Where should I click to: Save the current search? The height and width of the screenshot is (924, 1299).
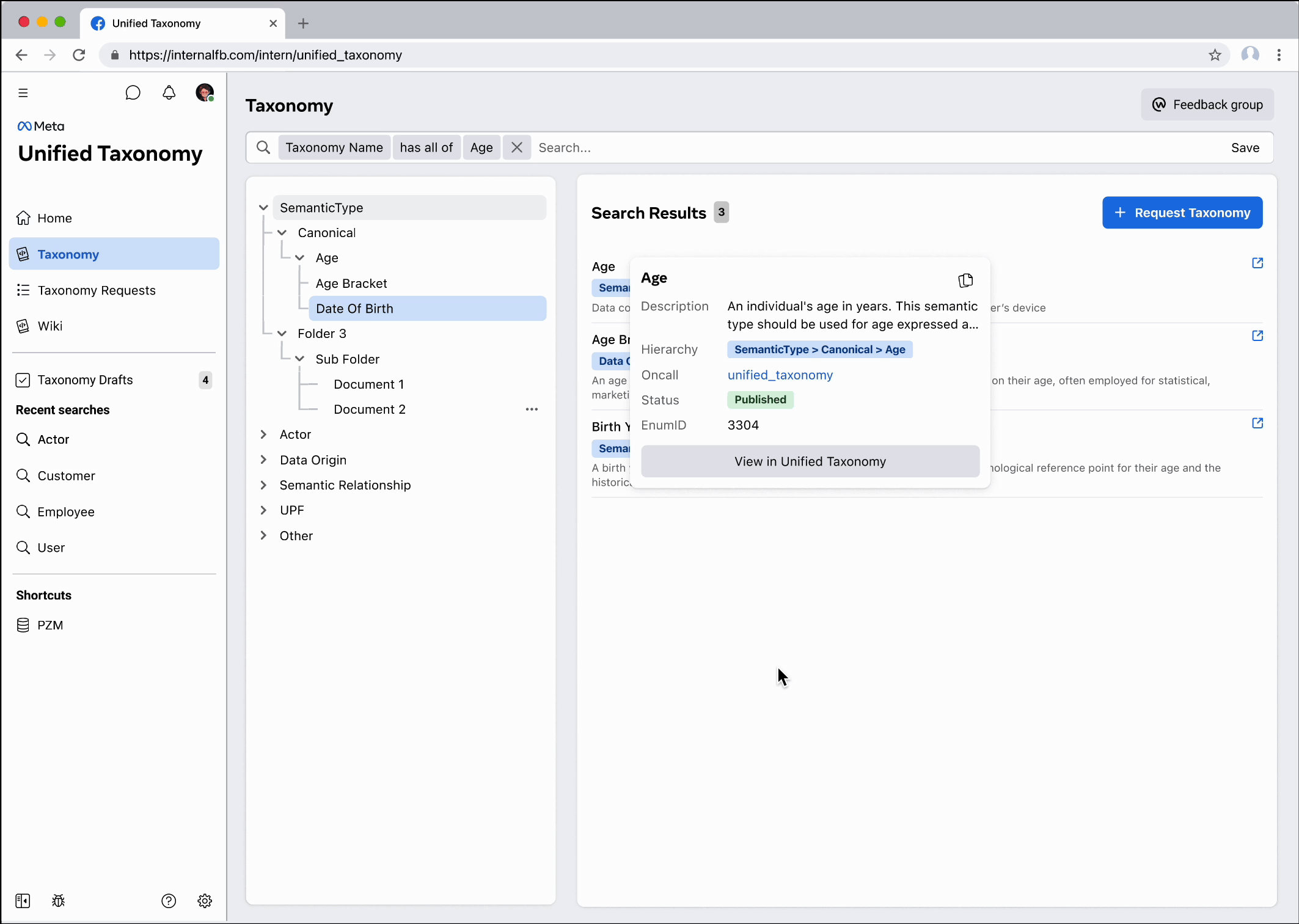click(1245, 147)
